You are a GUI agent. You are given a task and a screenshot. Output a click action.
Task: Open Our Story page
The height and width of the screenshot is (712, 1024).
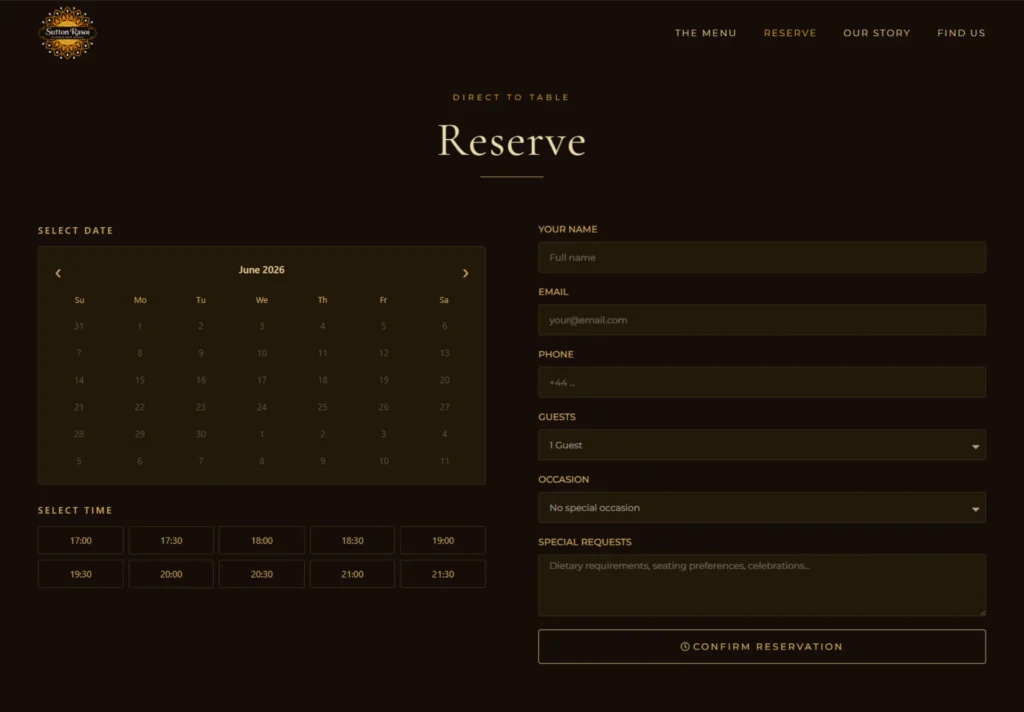click(876, 33)
